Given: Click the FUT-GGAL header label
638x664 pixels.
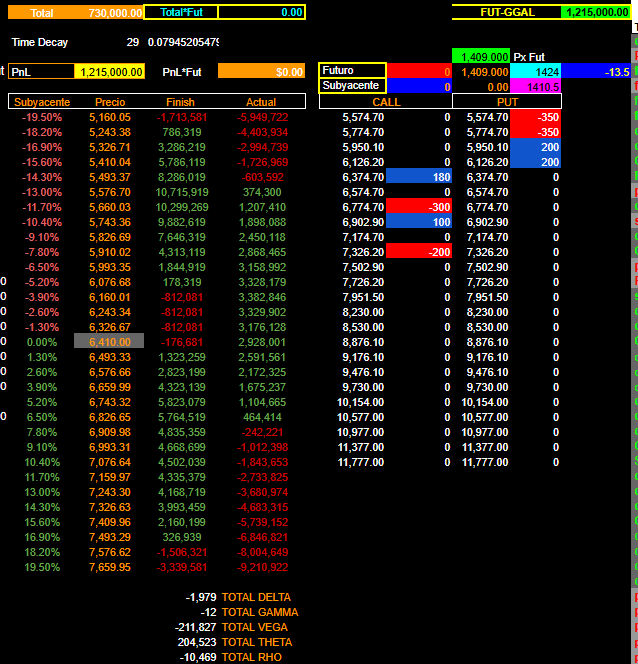Looking at the screenshot, I should click(x=507, y=12).
